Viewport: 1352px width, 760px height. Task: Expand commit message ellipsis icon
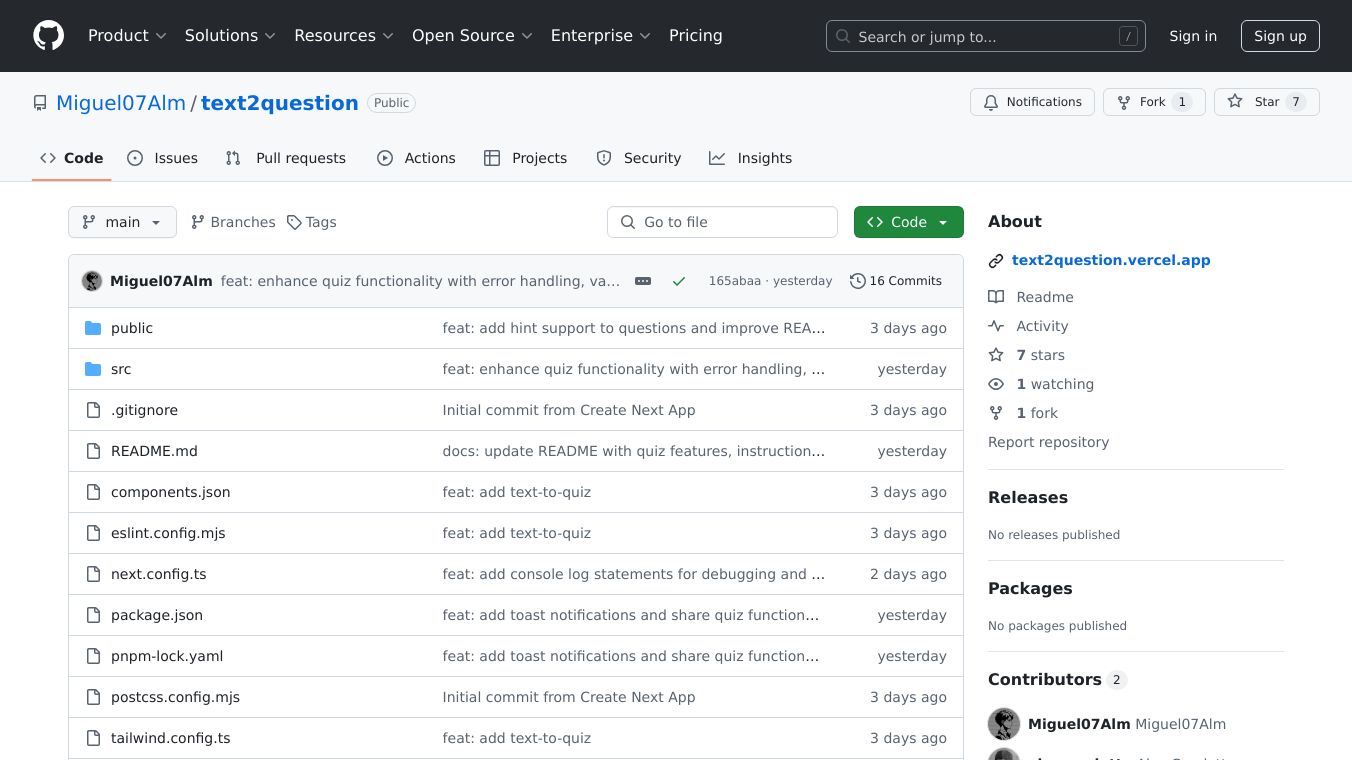tap(643, 281)
